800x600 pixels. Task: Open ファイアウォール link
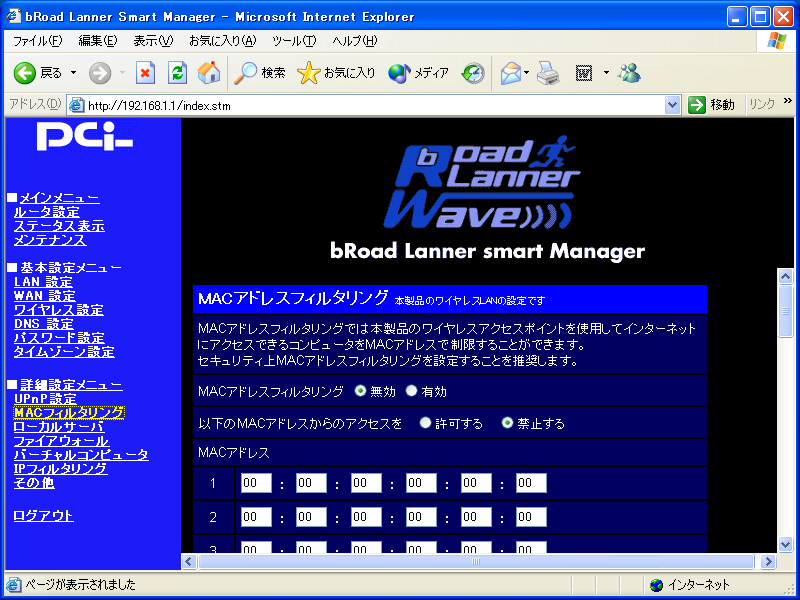(61, 441)
